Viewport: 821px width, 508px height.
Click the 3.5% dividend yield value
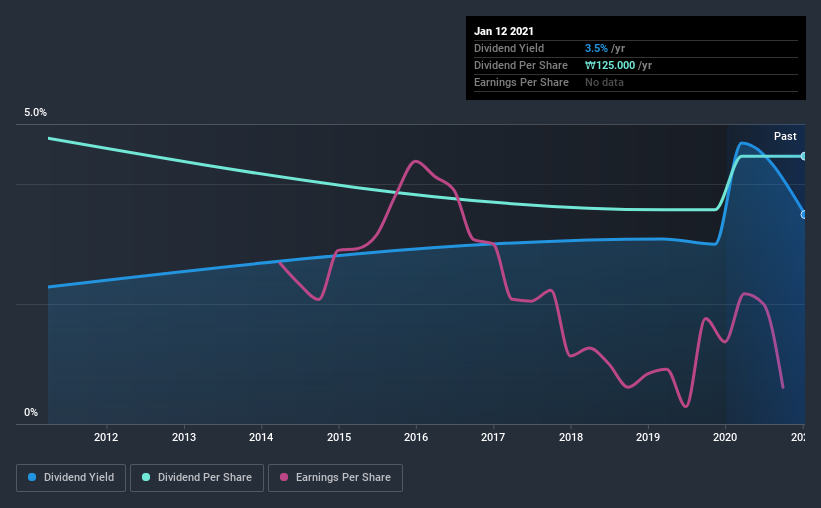point(596,48)
